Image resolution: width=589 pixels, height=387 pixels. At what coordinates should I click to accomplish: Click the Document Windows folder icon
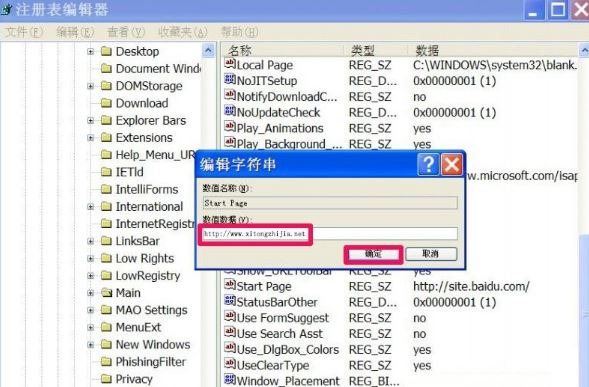107,68
